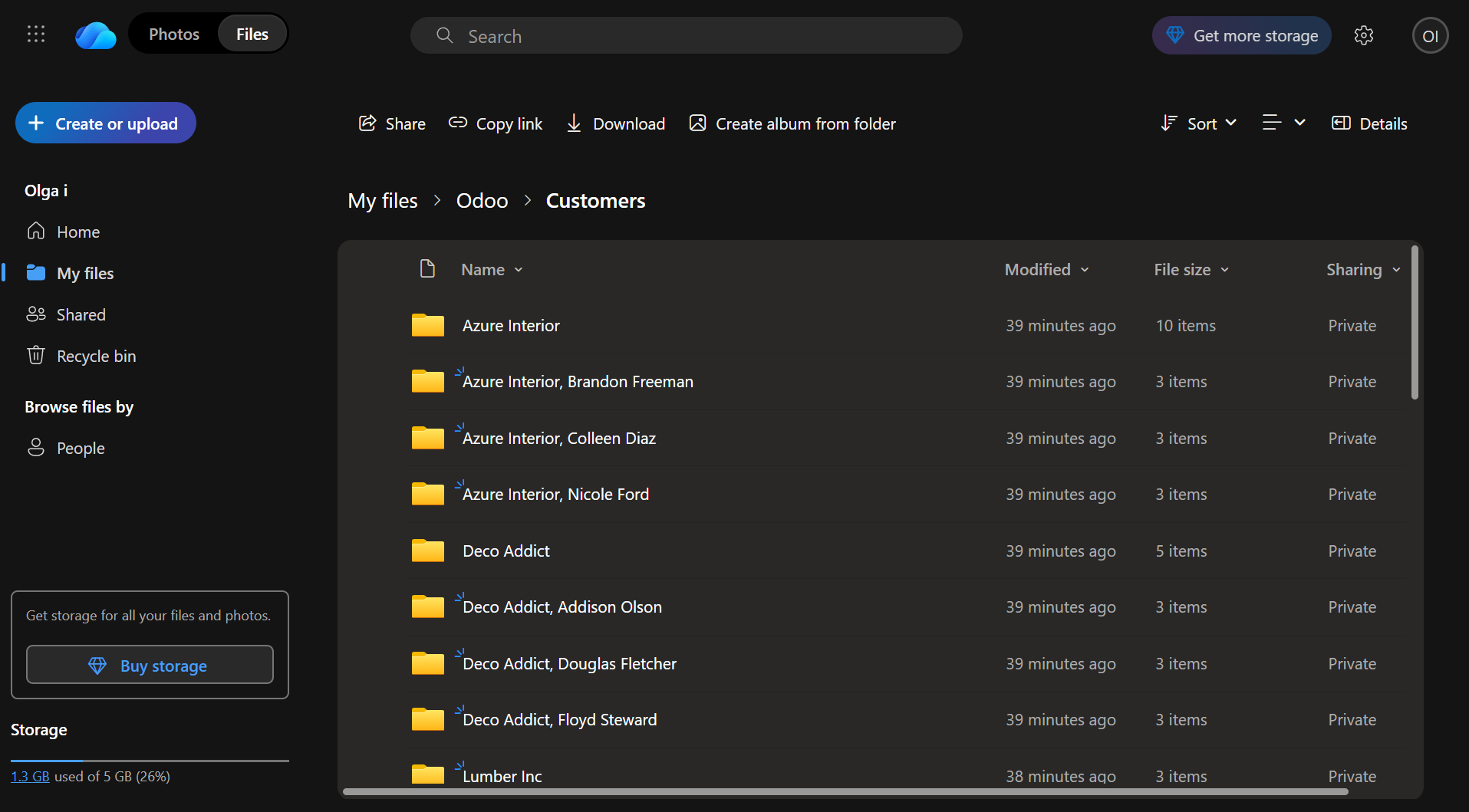Open the Details pane
The width and height of the screenshot is (1469, 812).
click(x=1369, y=123)
